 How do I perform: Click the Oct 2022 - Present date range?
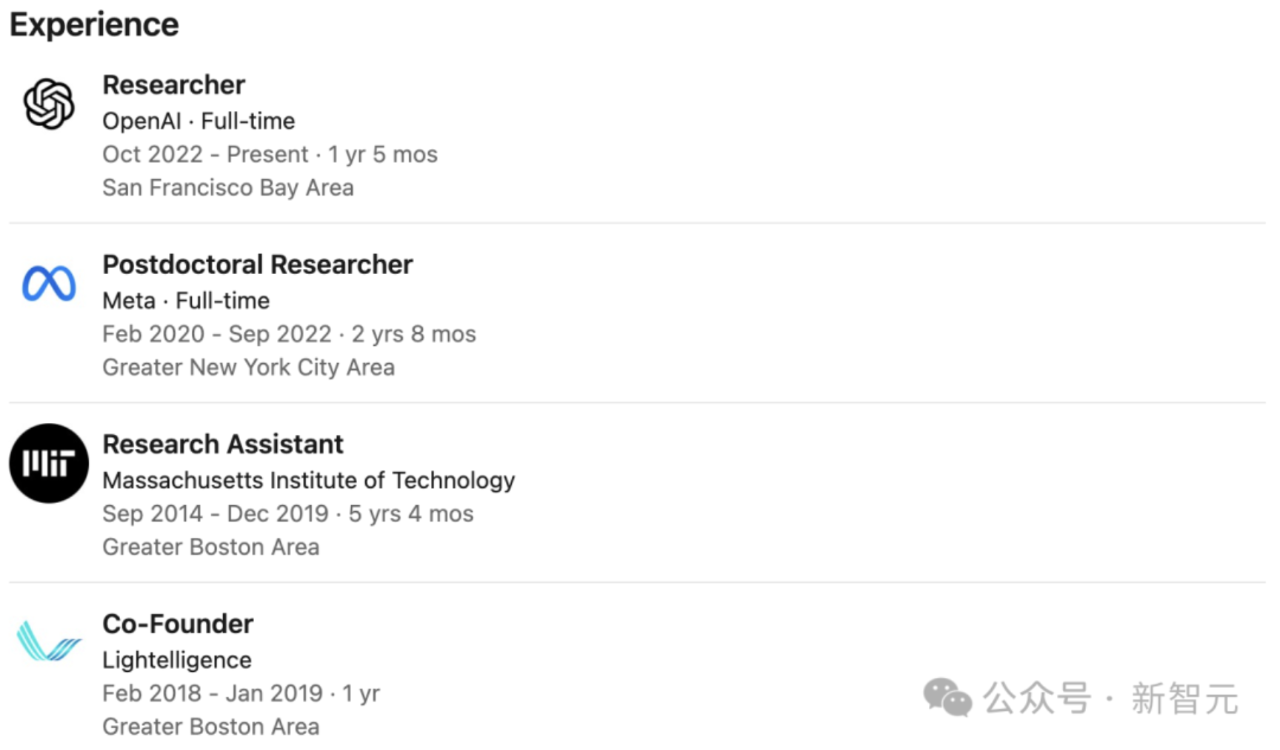click(x=205, y=154)
